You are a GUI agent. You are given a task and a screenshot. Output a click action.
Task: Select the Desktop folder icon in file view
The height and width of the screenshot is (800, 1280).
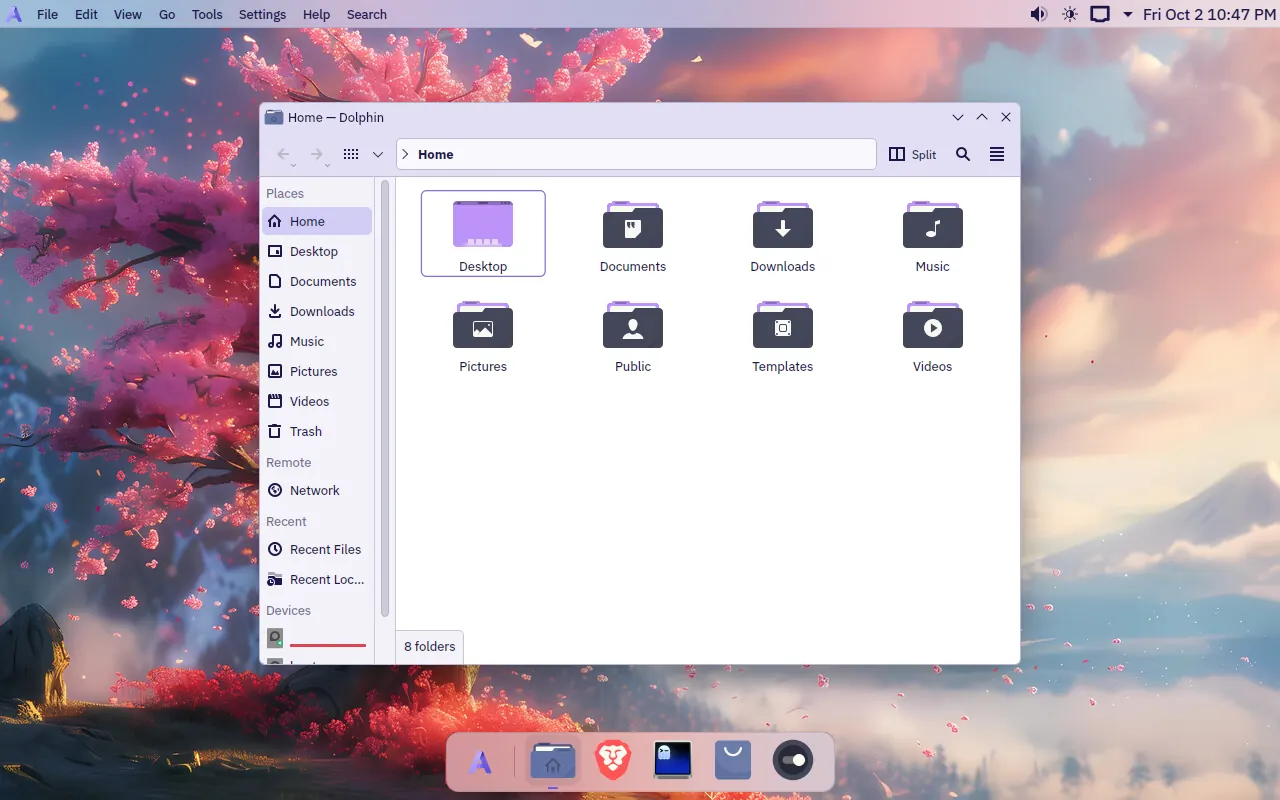[x=483, y=225]
